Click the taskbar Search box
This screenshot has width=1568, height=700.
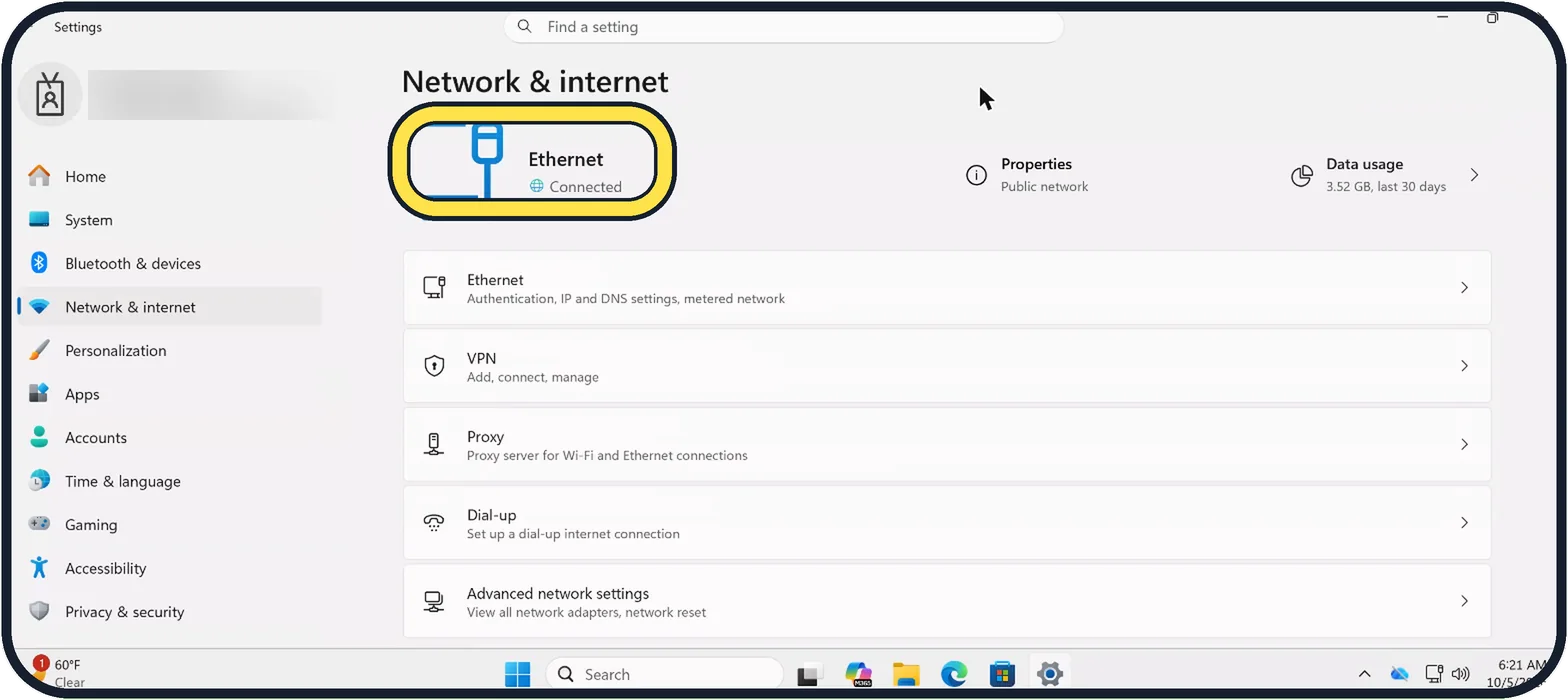664,675
